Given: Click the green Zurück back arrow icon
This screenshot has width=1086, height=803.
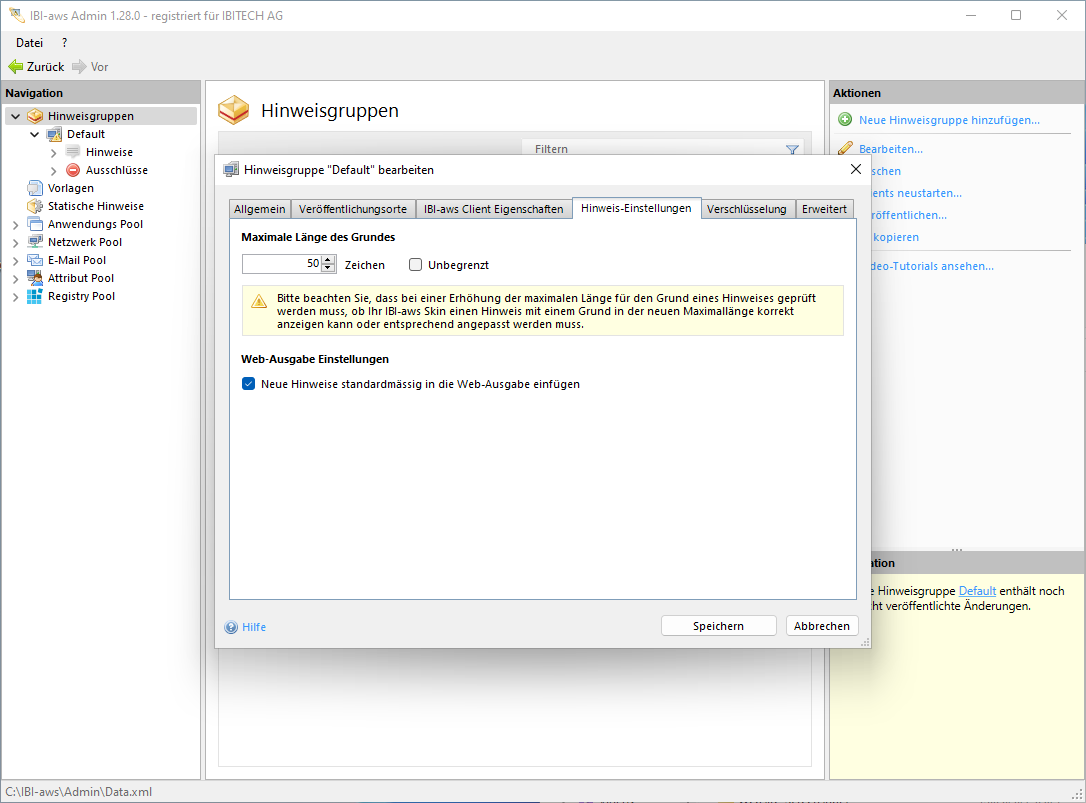Looking at the screenshot, I should pos(15,67).
